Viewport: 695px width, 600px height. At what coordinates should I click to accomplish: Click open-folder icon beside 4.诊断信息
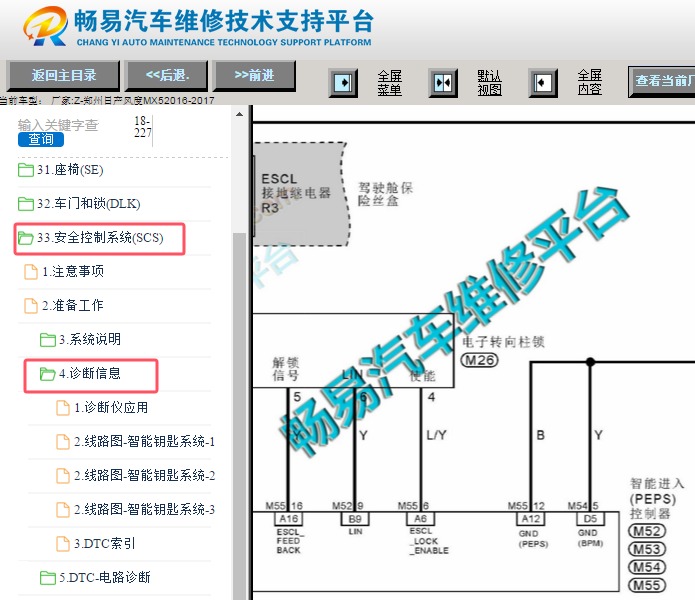(x=48, y=374)
